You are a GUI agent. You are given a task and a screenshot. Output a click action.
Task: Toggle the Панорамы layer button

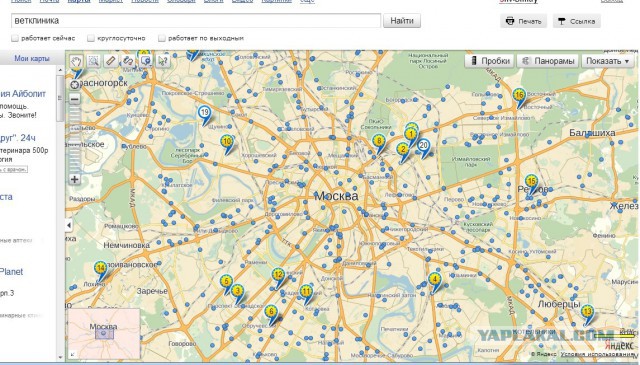(548, 61)
